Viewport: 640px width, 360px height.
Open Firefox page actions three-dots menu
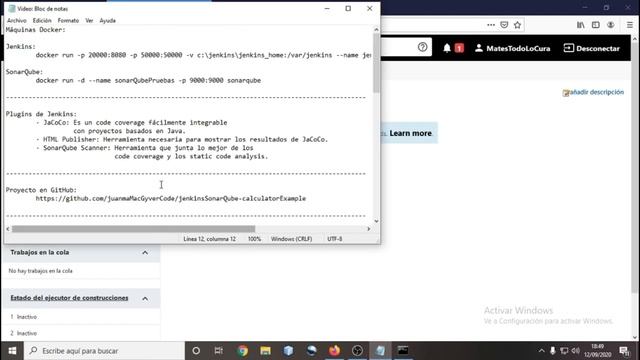[491, 25]
